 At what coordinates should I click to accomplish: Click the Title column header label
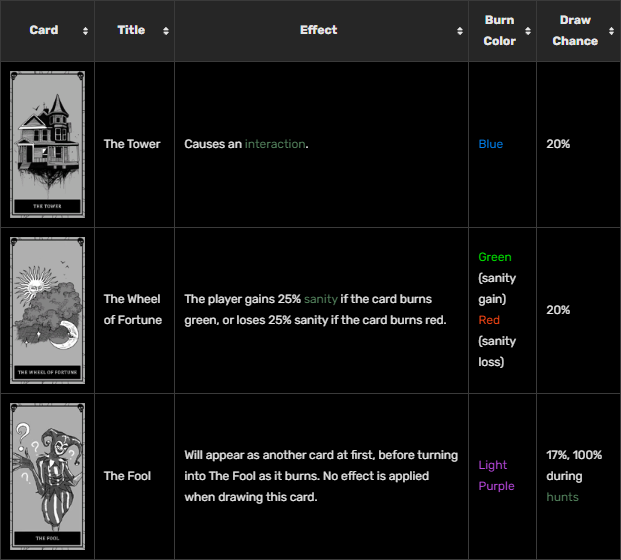coord(131,30)
